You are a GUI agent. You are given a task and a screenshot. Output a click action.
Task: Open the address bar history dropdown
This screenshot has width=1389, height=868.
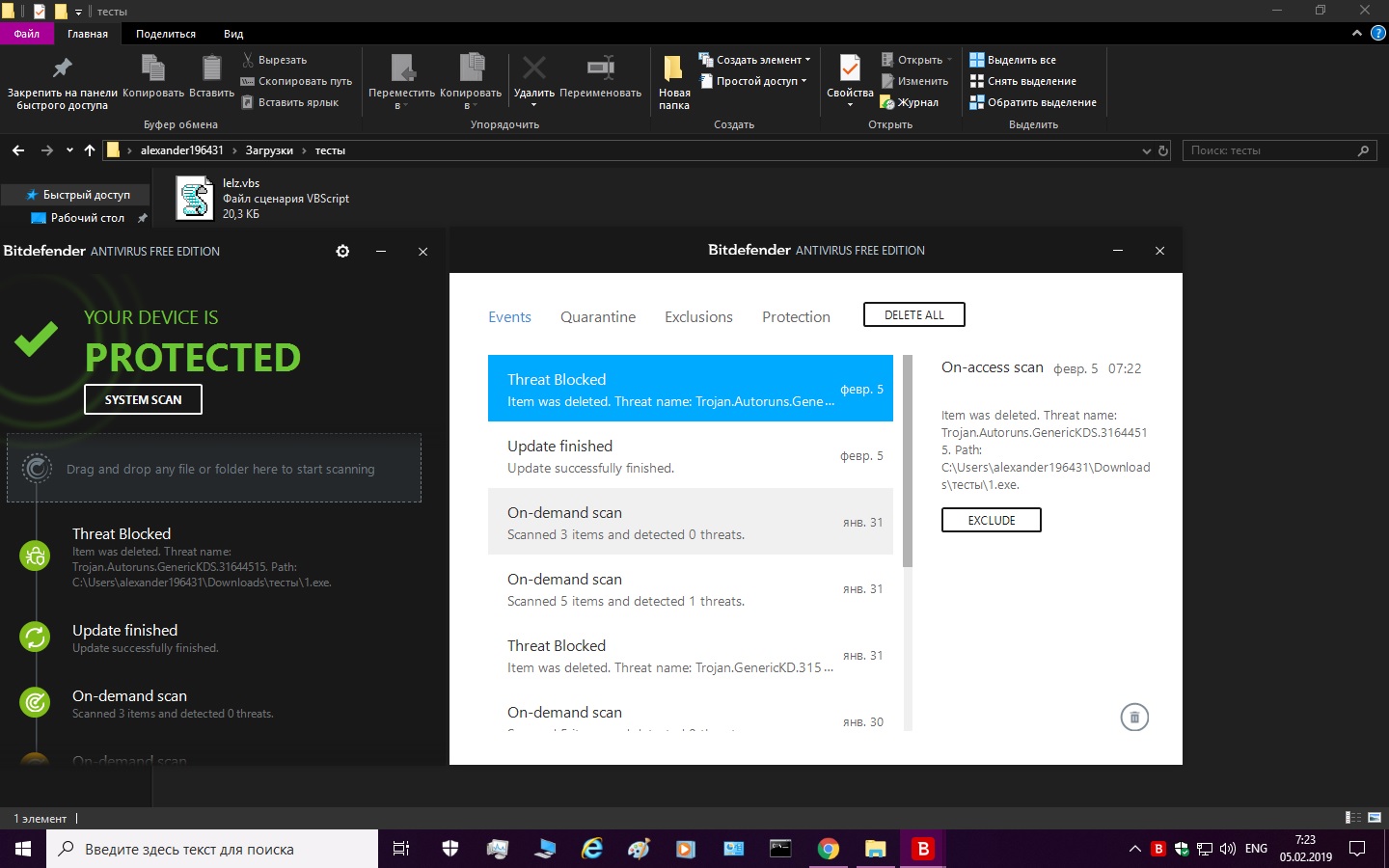click(x=1146, y=150)
